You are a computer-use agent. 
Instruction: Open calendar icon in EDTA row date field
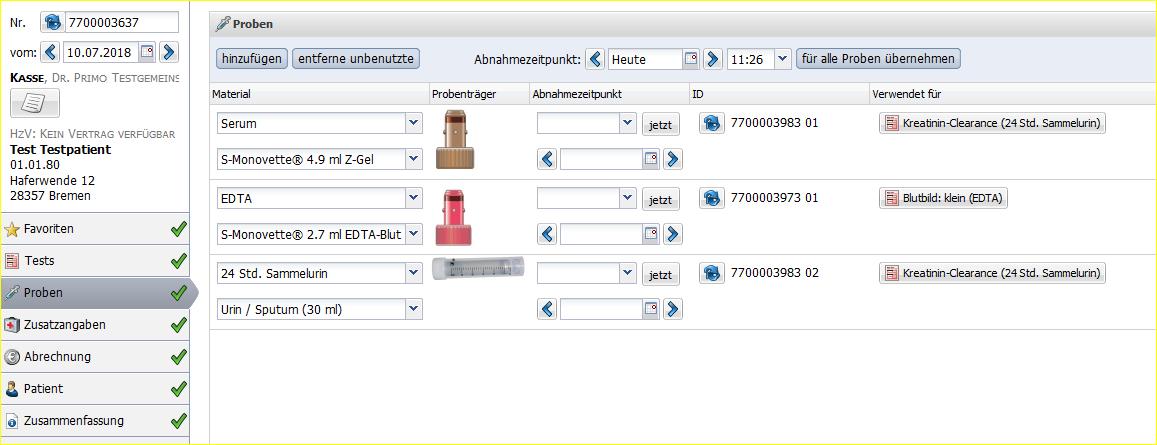pos(651,234)
